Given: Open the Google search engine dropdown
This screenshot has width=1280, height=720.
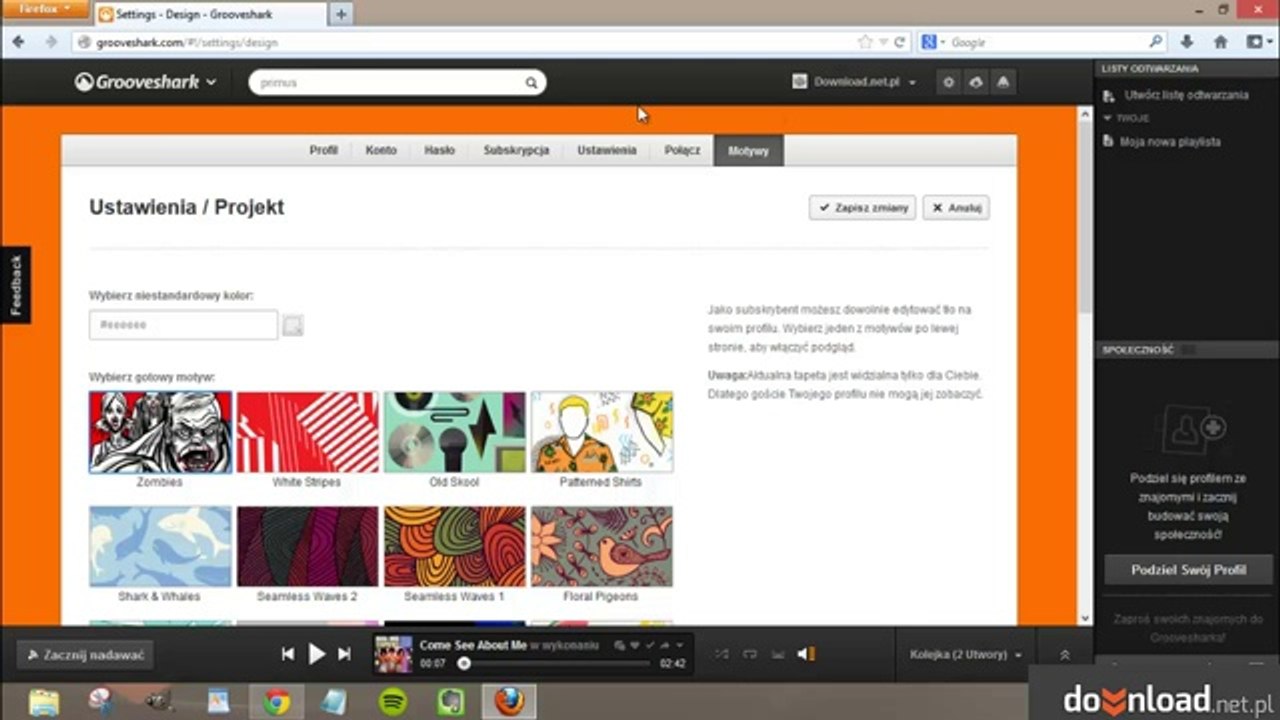Looking at the screenshot, I should [935, 42].
